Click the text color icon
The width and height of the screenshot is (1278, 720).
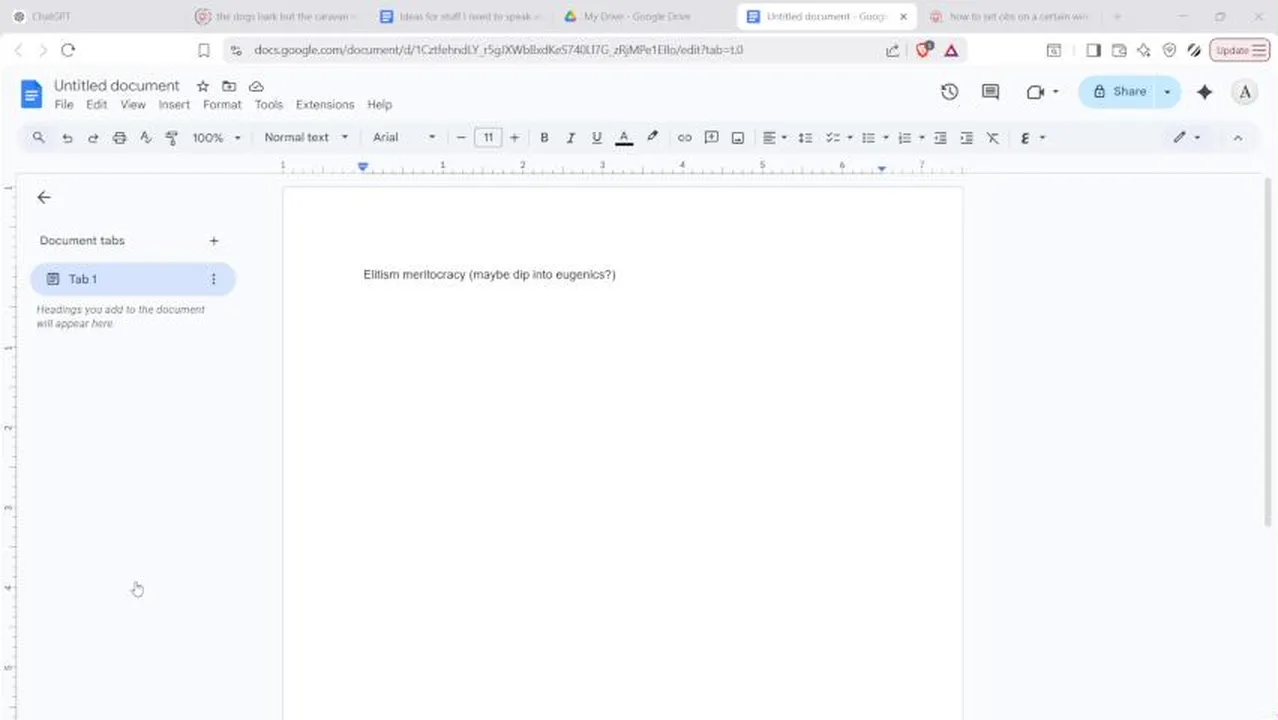(x=624, y=138)
